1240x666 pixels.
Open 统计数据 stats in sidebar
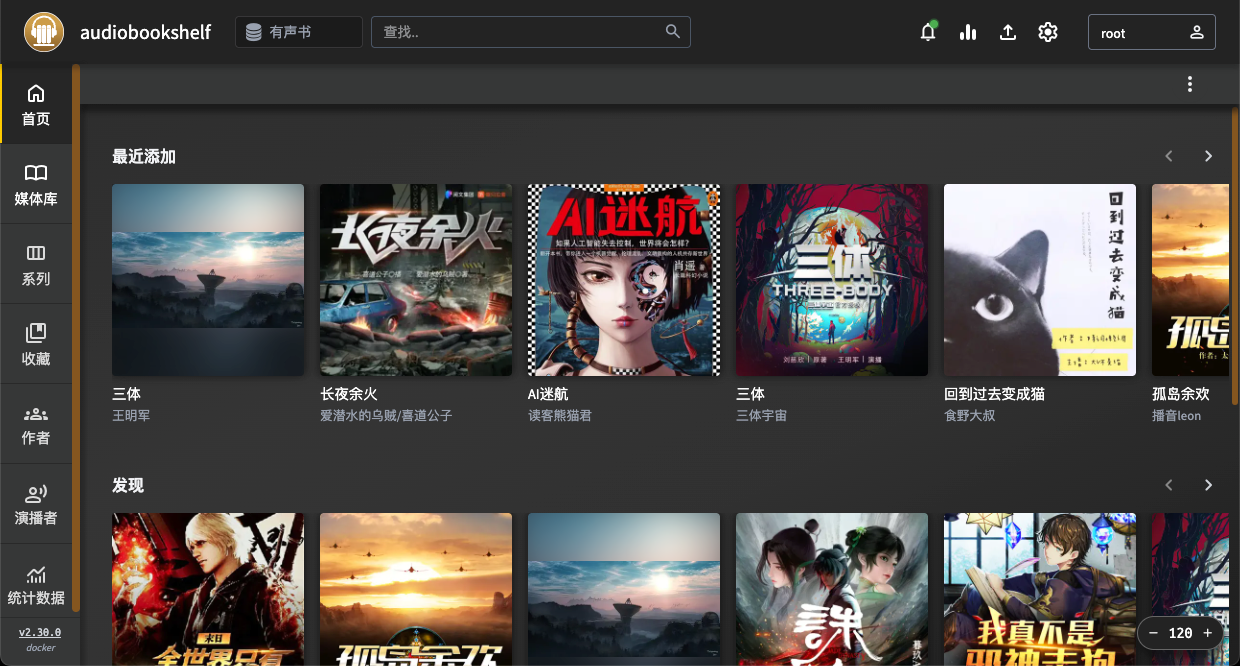[x=36, y=584]
